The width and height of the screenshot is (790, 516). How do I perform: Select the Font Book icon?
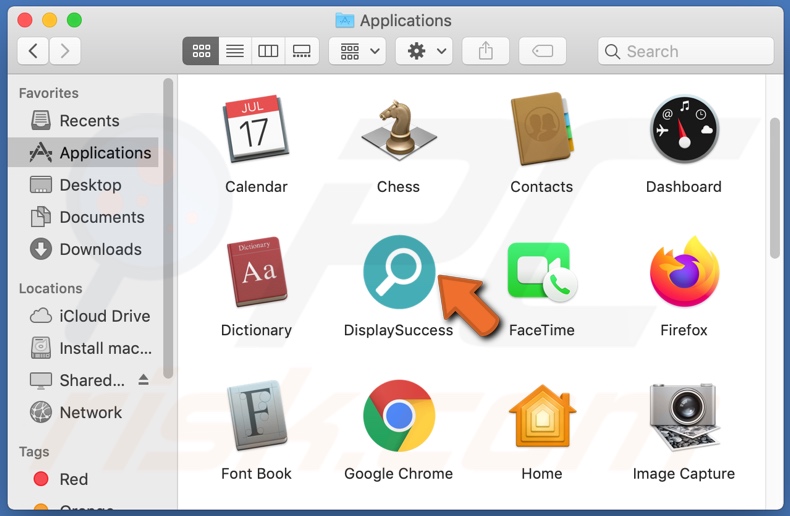tap(256, 416)
